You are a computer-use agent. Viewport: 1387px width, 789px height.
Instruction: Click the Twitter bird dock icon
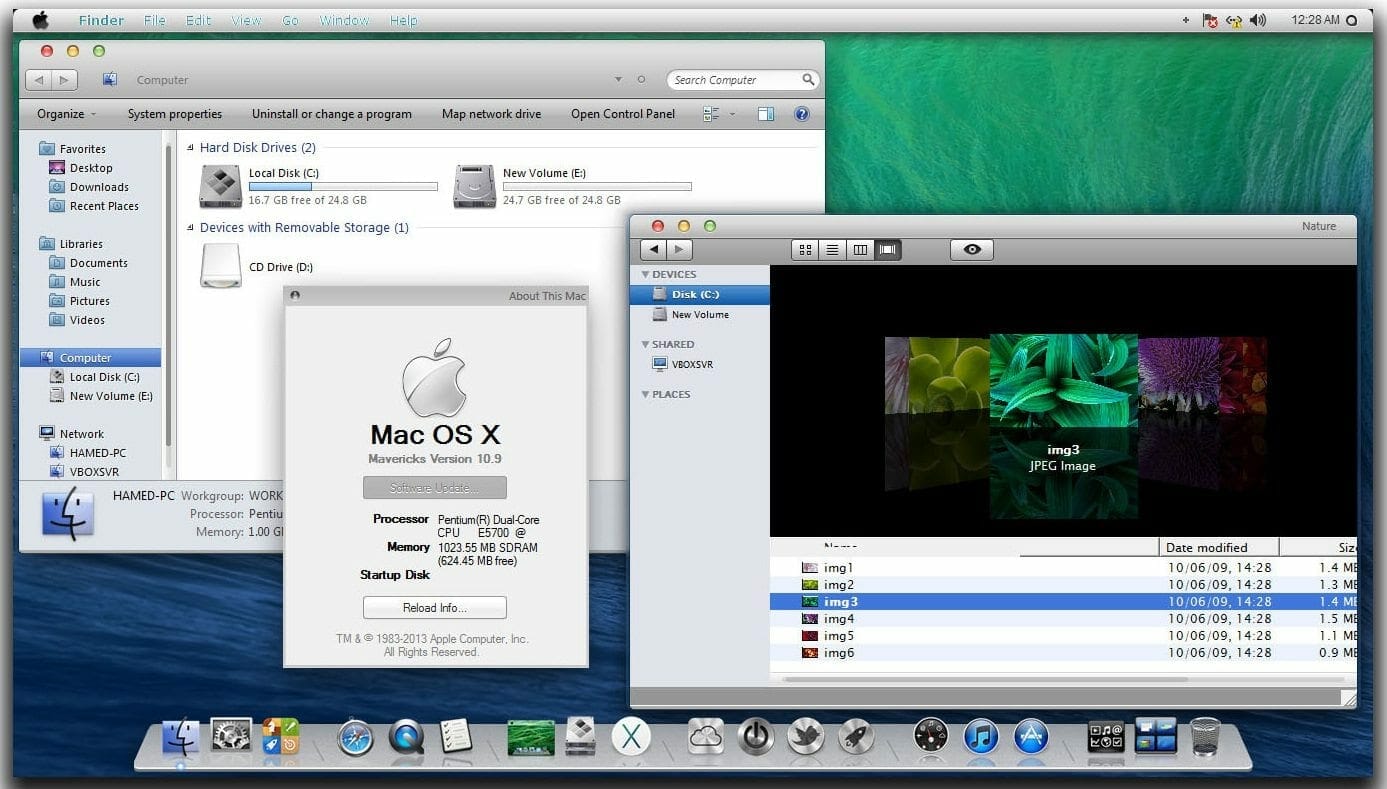806,738
